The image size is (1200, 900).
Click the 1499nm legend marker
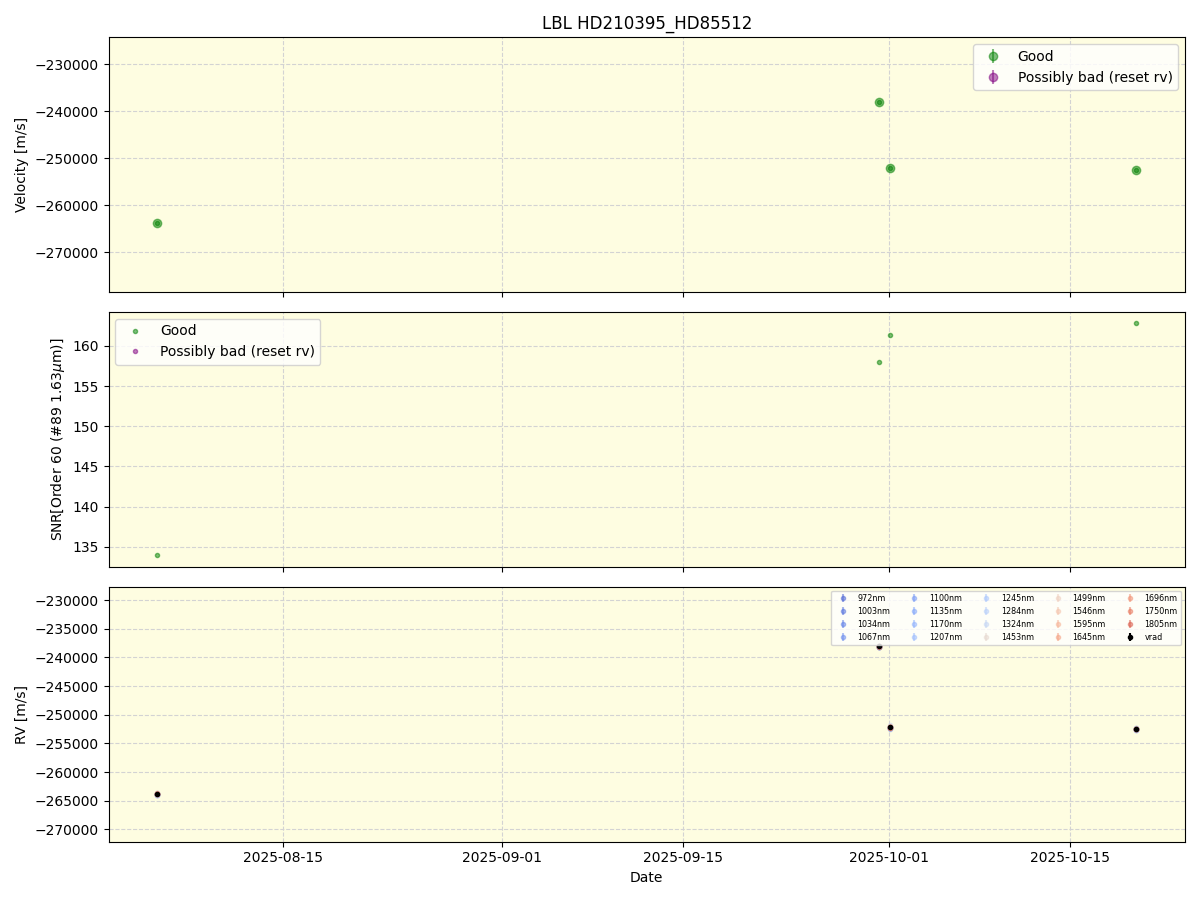tap(1058, 598)
